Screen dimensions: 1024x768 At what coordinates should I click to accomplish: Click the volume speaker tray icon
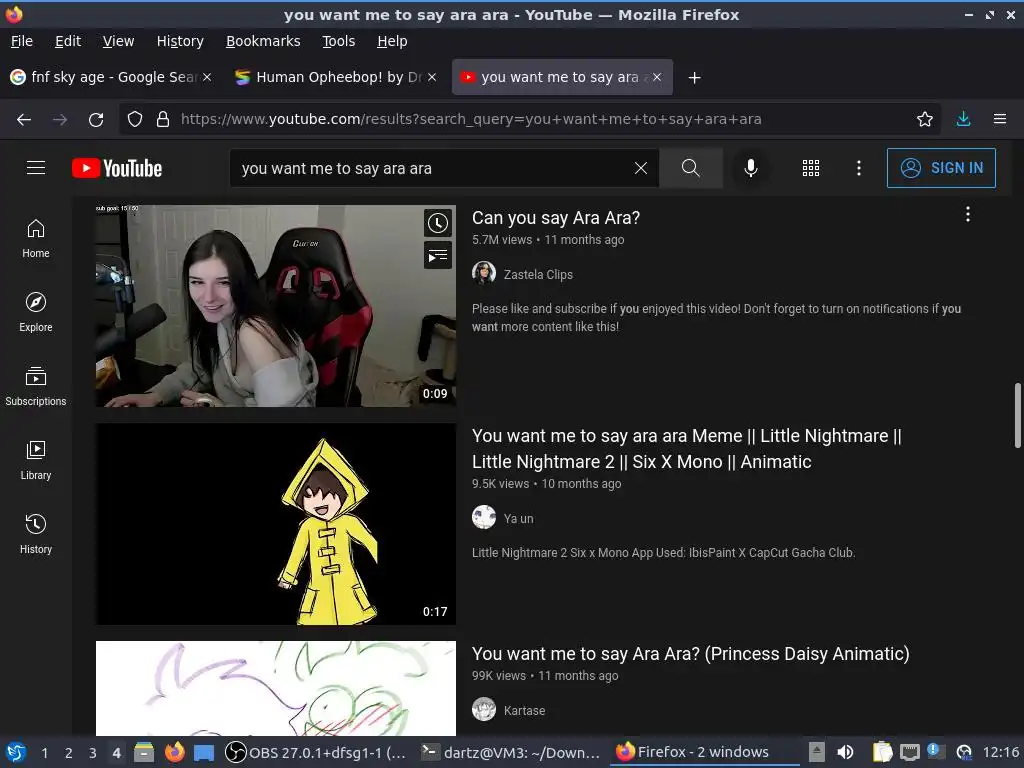[845, 752]
